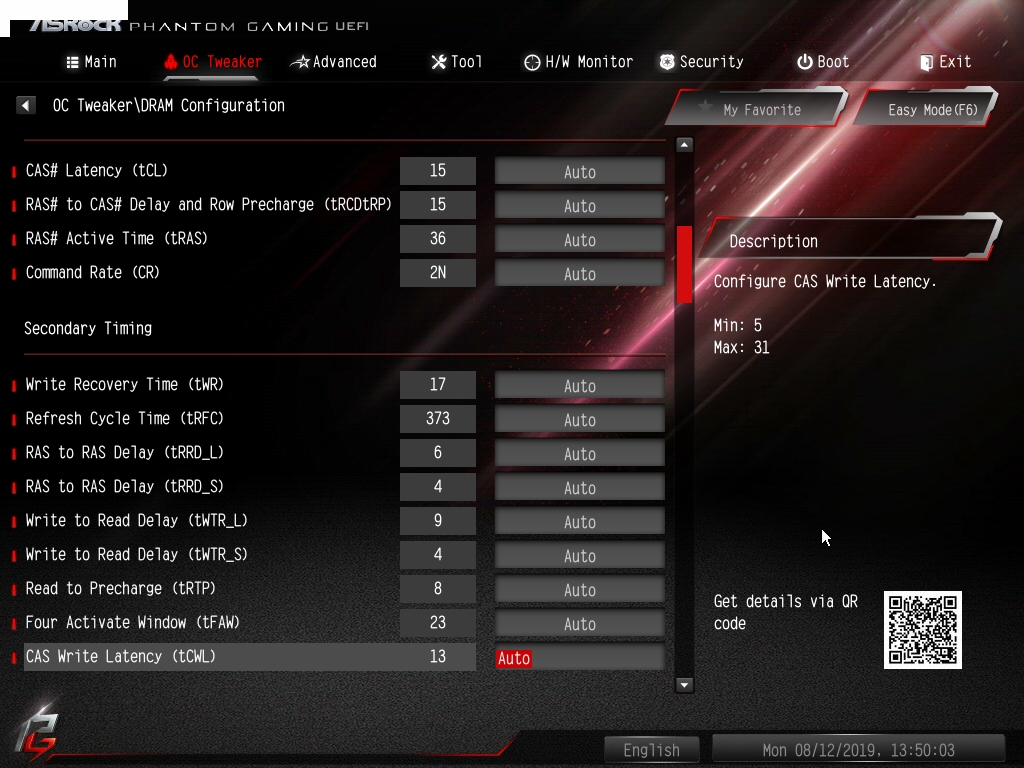Select RAS to RAS Delay (tRRD_L) label
Viewport: 1024px width, 768px height.
coord(124,453)
